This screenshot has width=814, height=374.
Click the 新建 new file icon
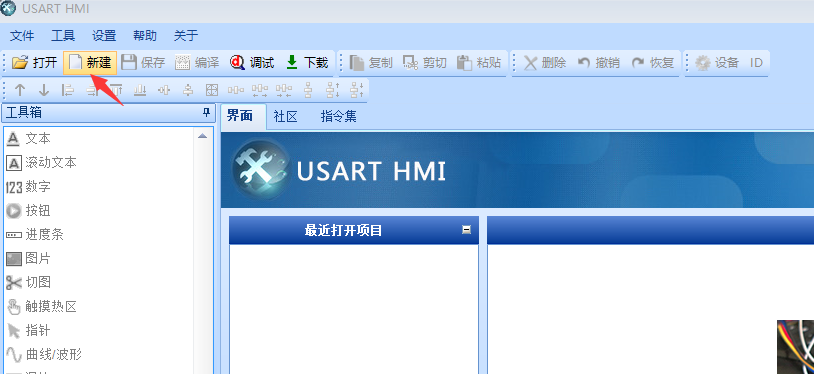click(76, 63)
